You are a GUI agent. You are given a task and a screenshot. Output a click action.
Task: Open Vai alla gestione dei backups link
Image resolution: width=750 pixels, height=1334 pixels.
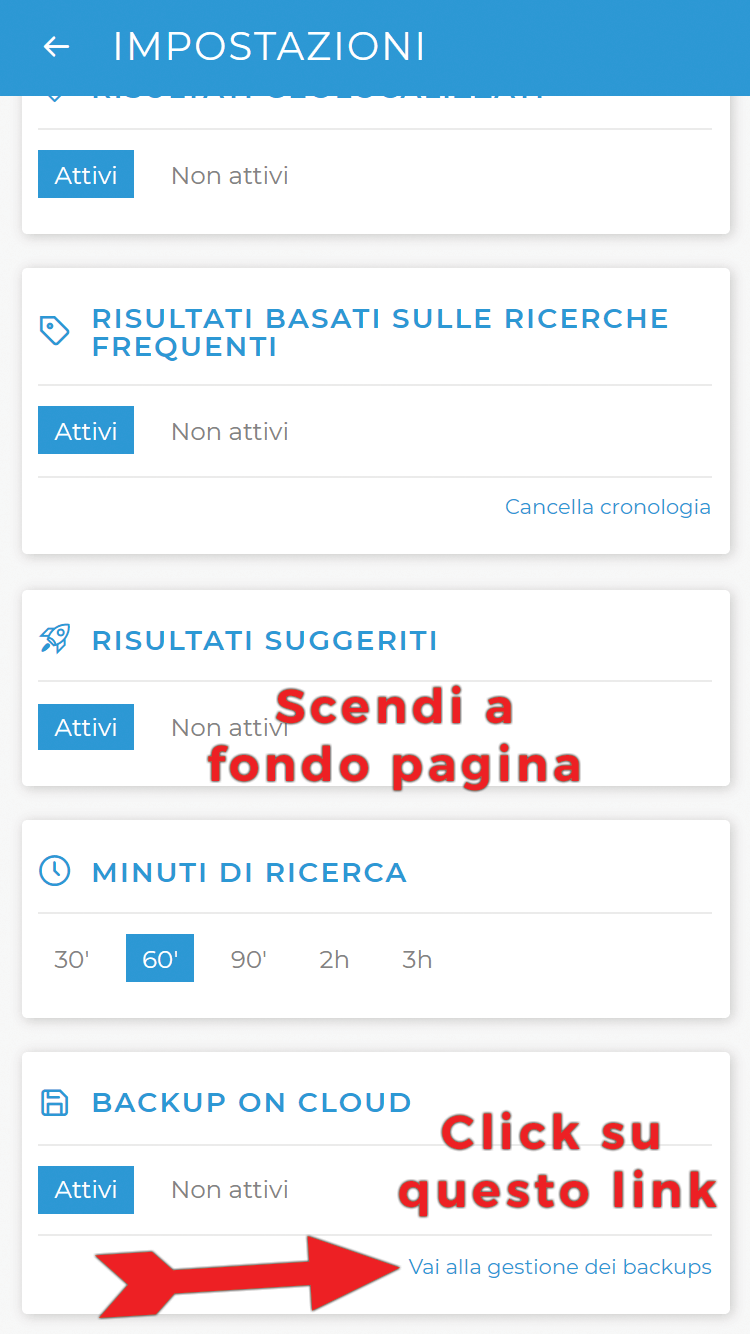pyautogui.click(x=560, y=1267)
